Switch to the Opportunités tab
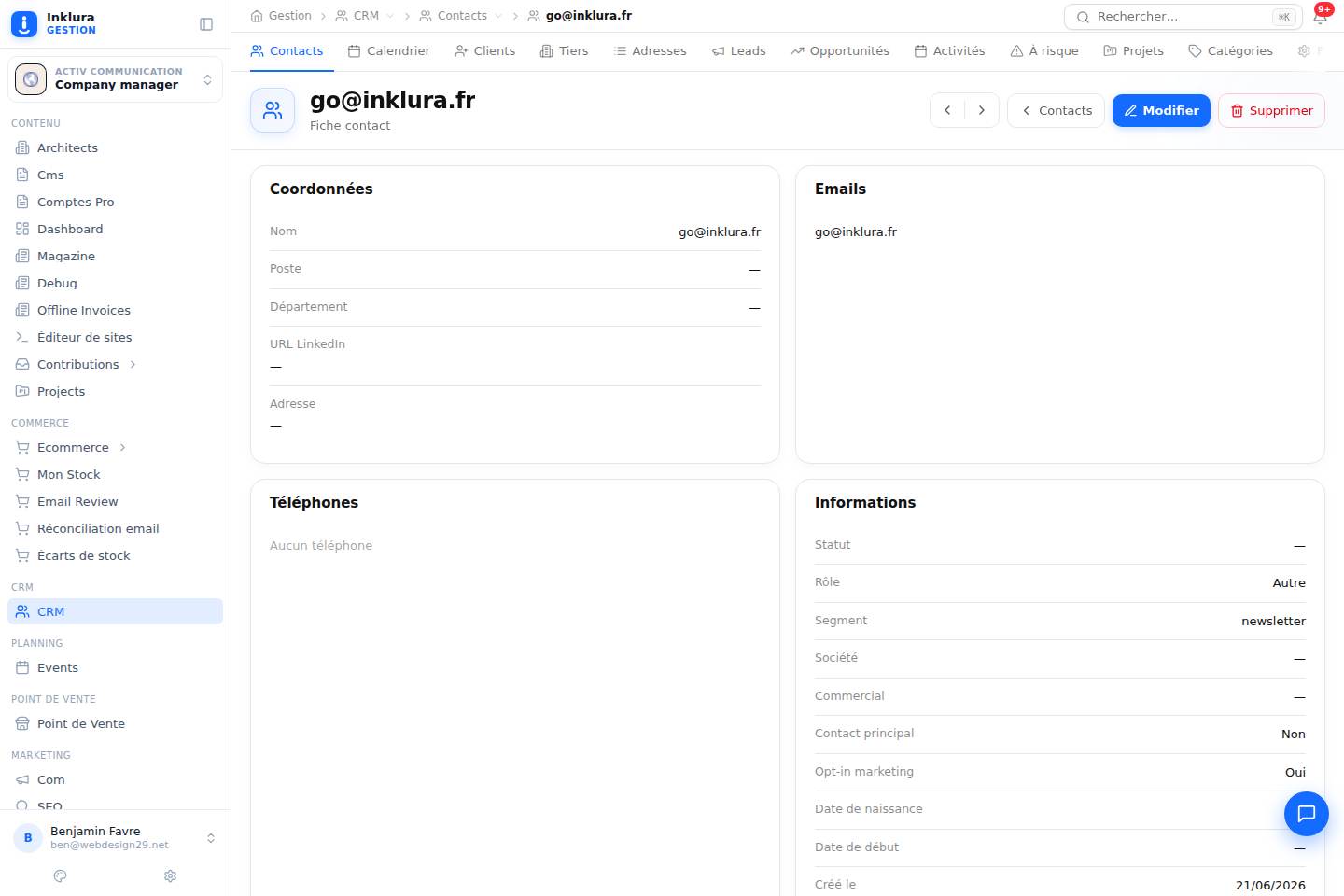This screenshot has width=1344, height=896. [x=840, y=51]
